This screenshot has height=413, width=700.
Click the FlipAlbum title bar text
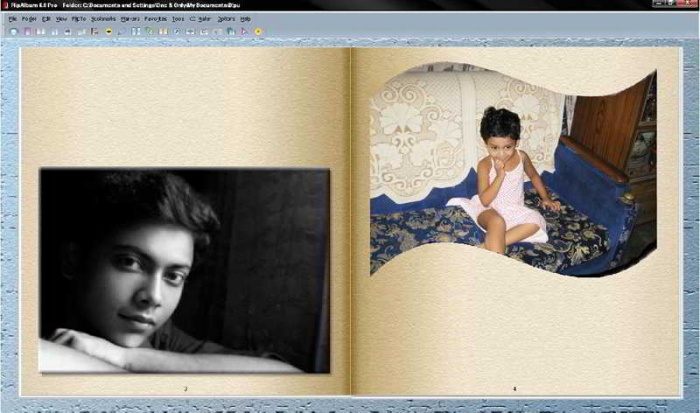coord(125,5)
